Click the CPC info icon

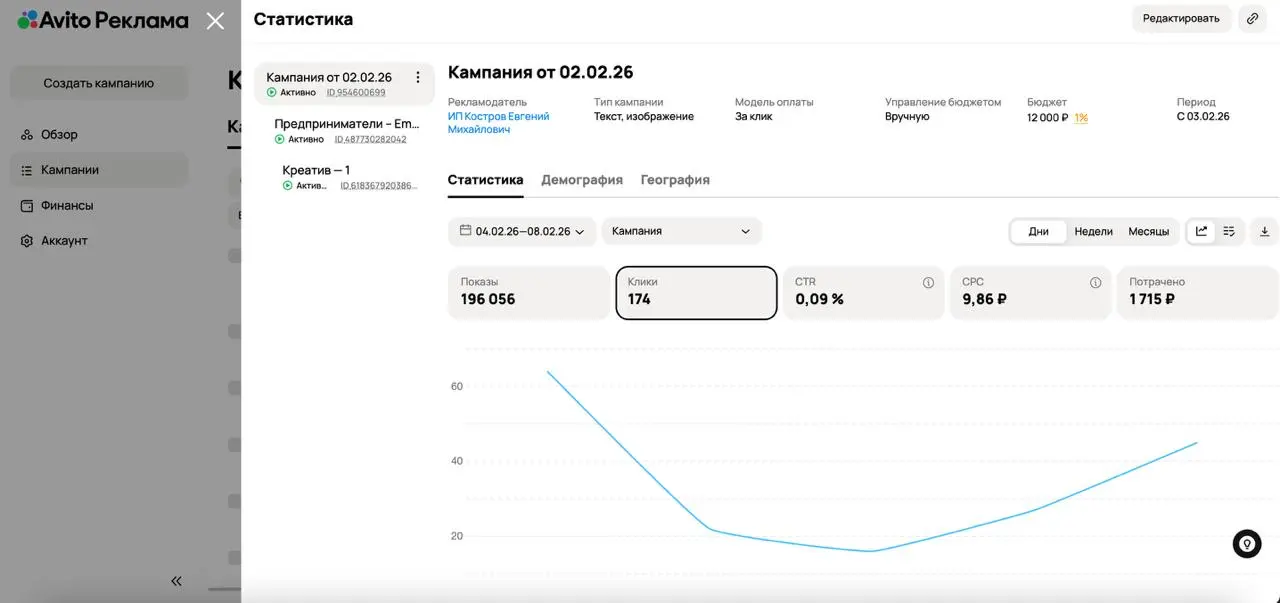[1095, 283]
